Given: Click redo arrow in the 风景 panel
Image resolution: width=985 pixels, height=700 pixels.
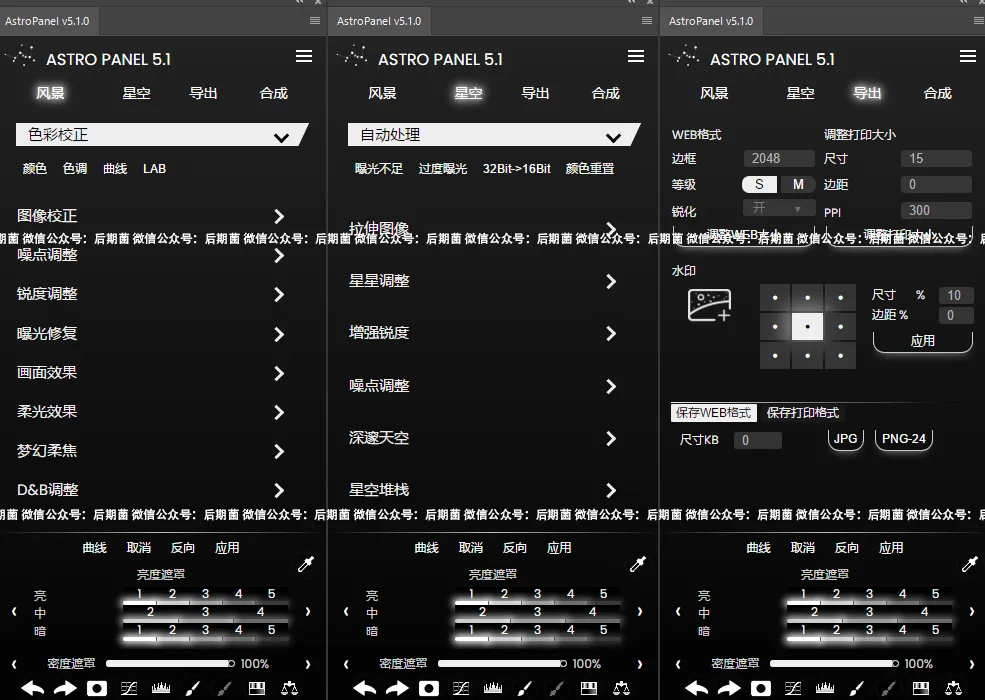Looking at the screenshot, I should (x=65, y=688).
